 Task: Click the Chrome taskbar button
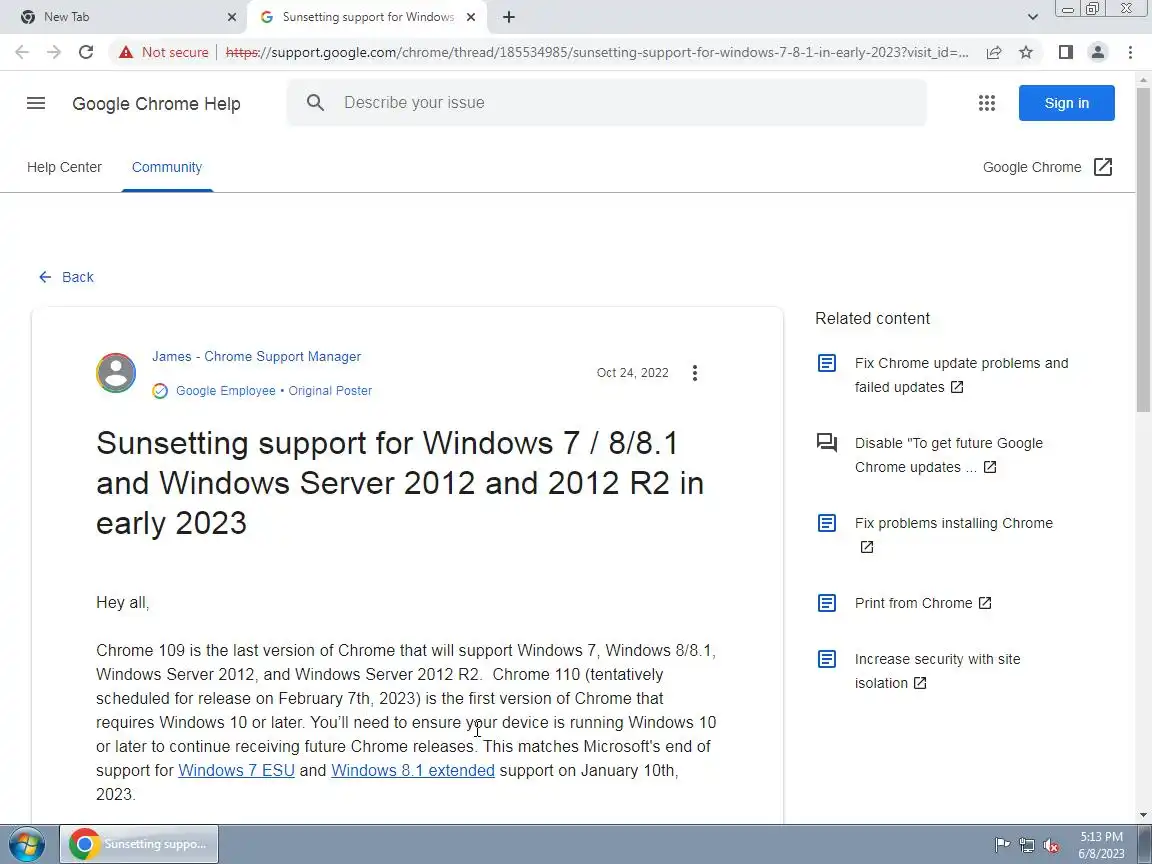click(140, 844)
